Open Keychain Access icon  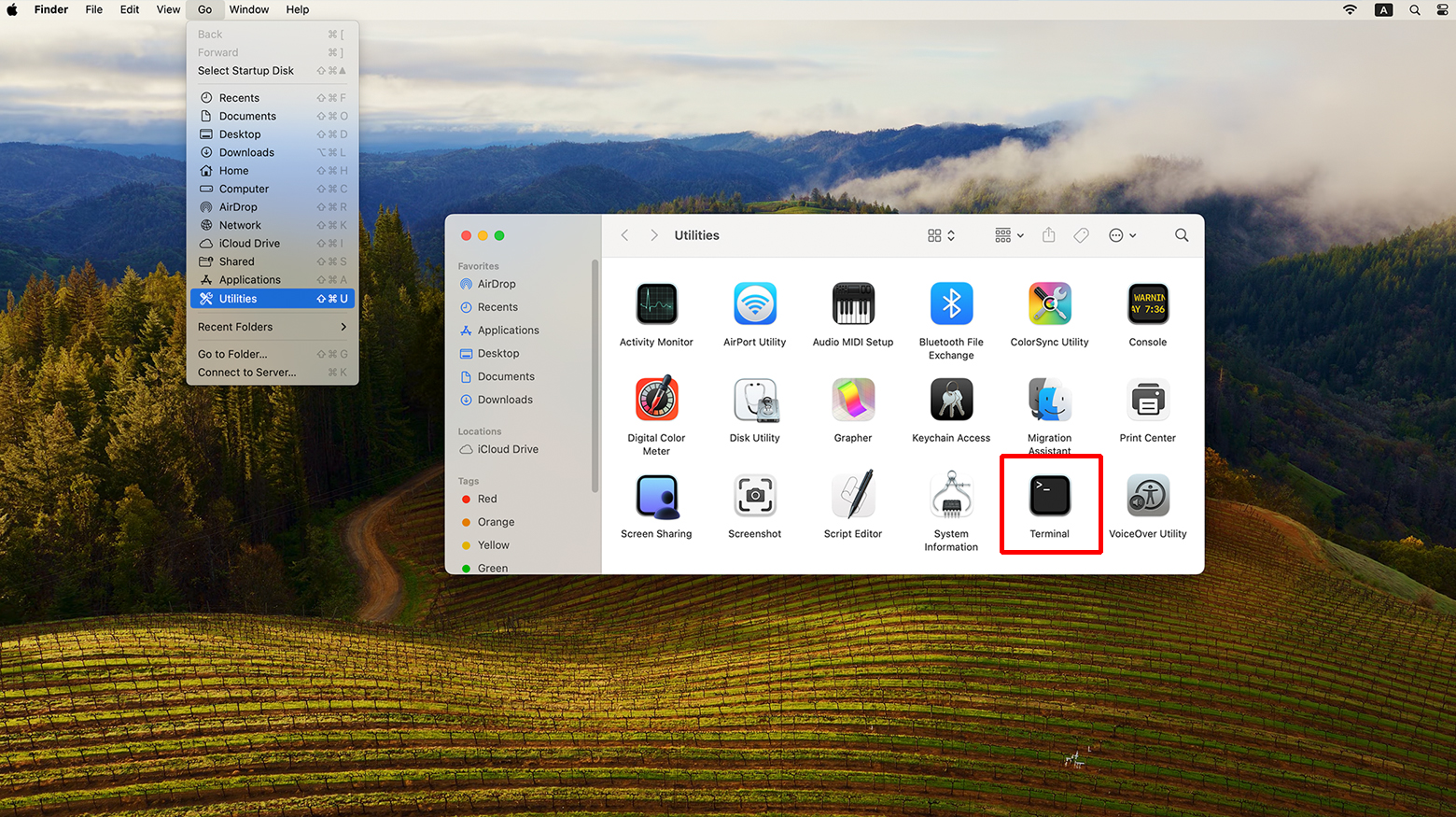tap(951, 401)
